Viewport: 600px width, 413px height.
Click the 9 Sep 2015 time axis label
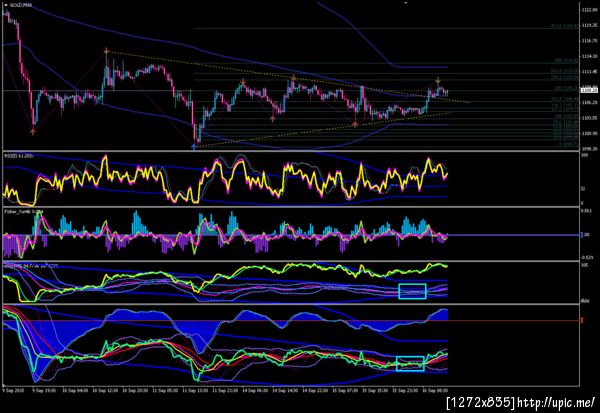point(13,391)
